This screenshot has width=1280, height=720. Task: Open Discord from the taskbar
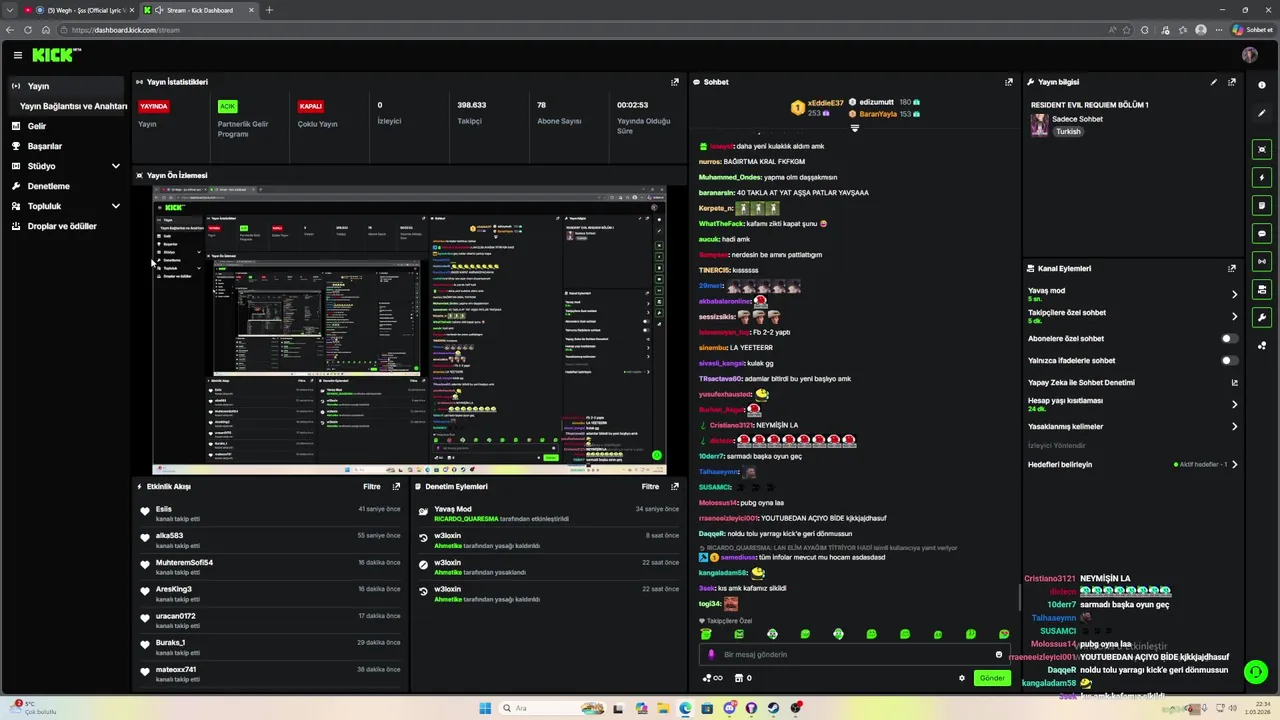click(729, 708)
